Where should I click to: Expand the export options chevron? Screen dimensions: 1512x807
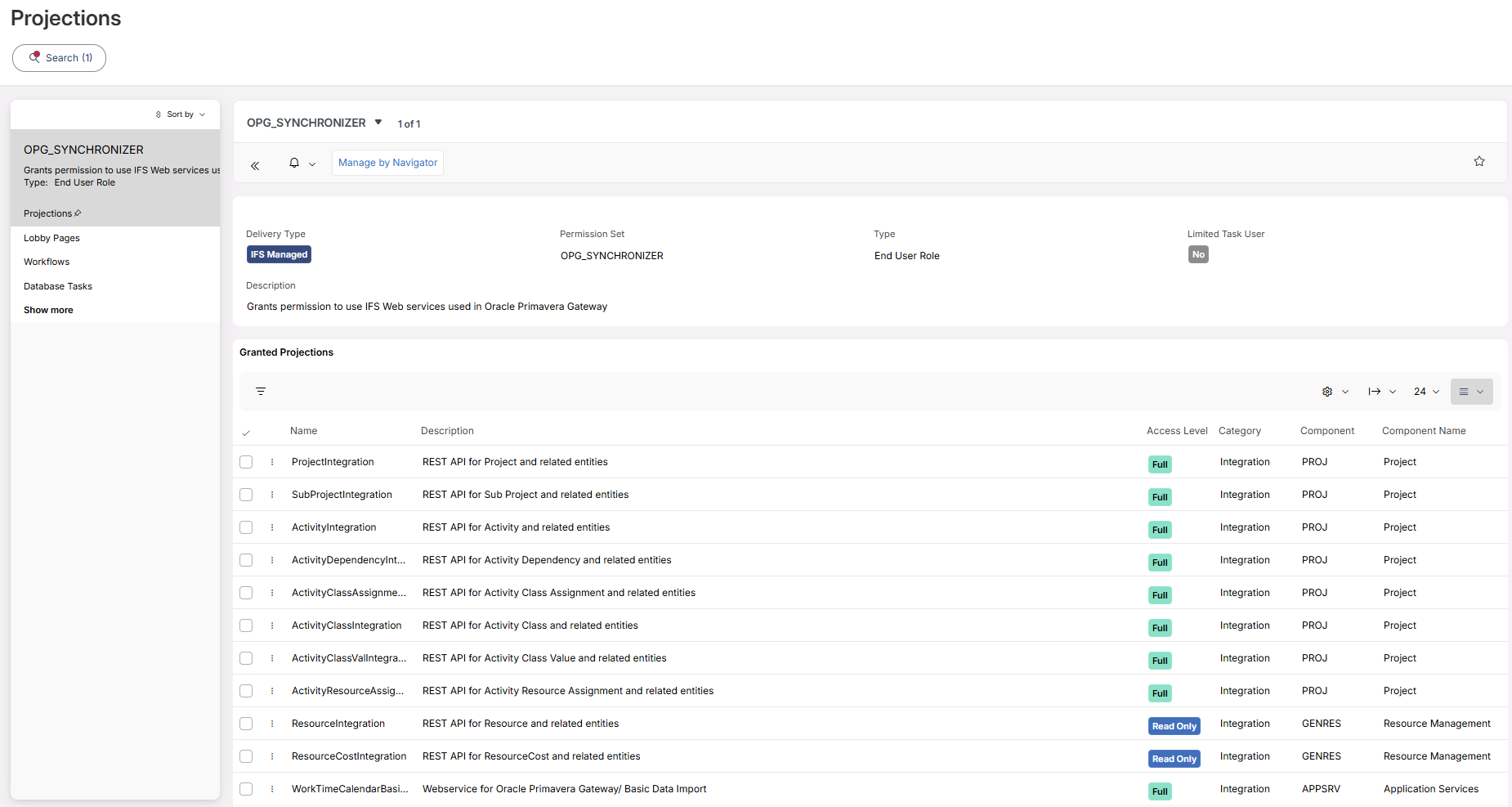(1393, 392)
